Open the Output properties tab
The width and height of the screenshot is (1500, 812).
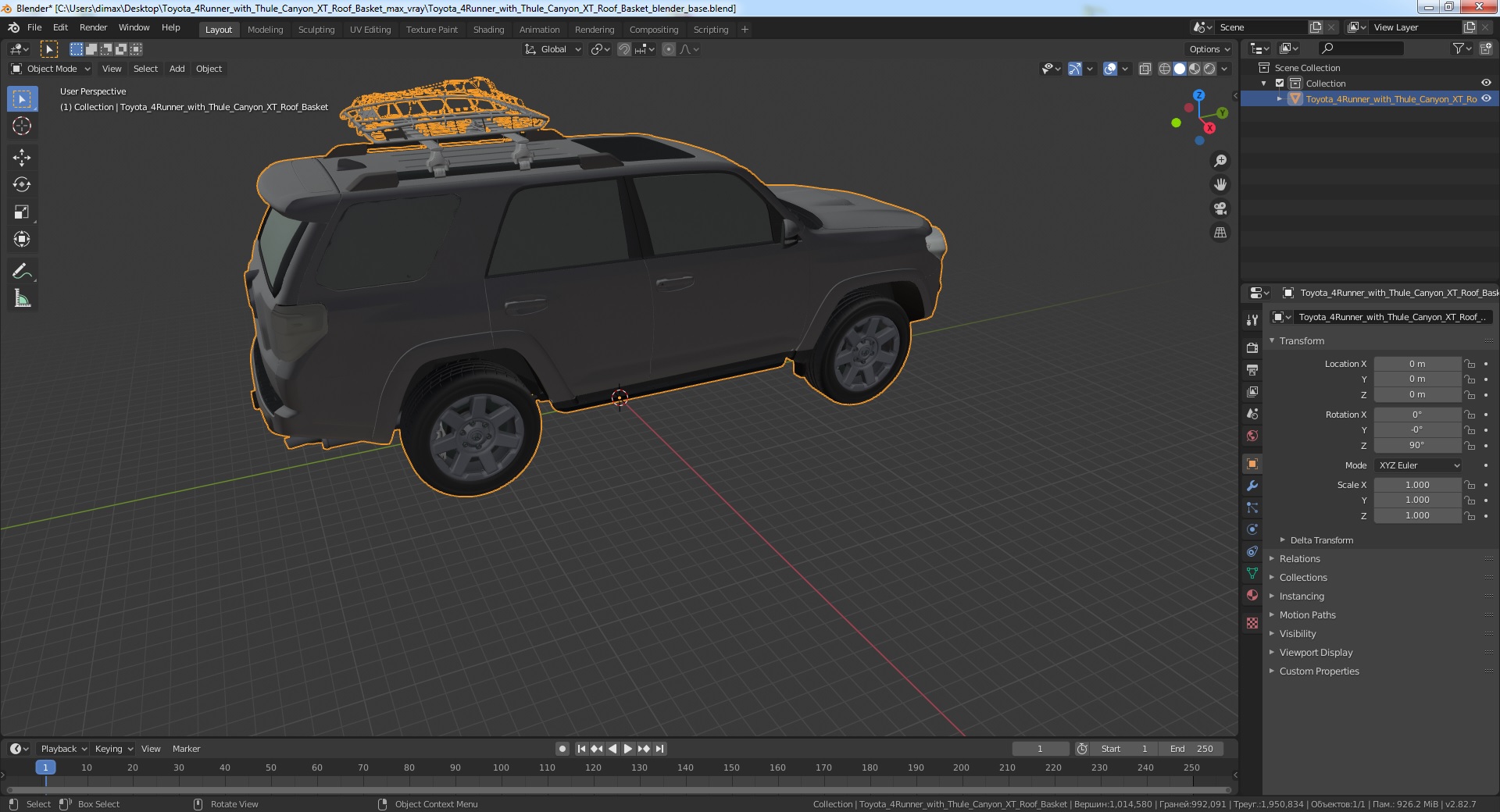tap(1252, 370)
